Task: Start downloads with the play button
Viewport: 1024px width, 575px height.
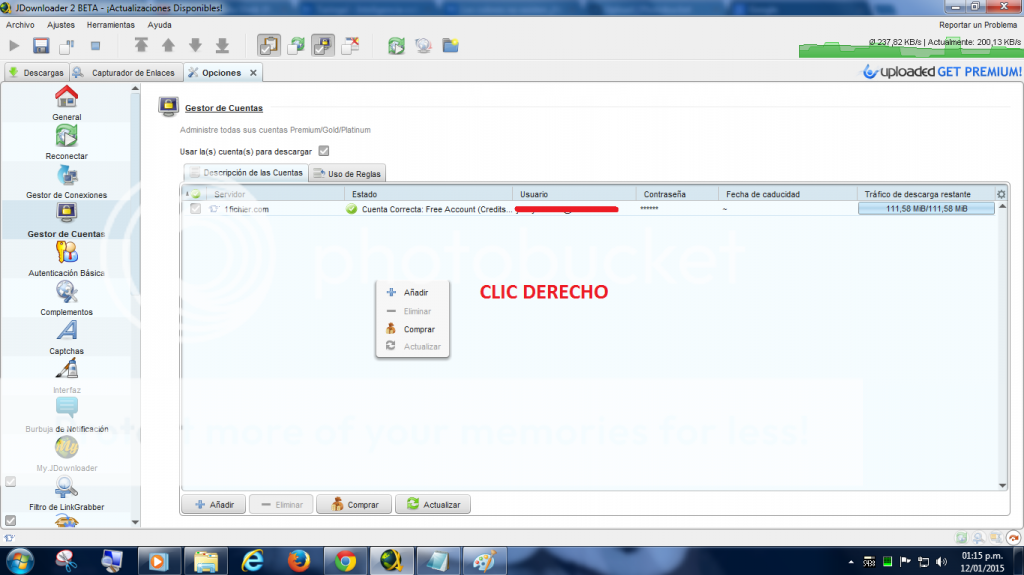Action: (x=14, y=46)
